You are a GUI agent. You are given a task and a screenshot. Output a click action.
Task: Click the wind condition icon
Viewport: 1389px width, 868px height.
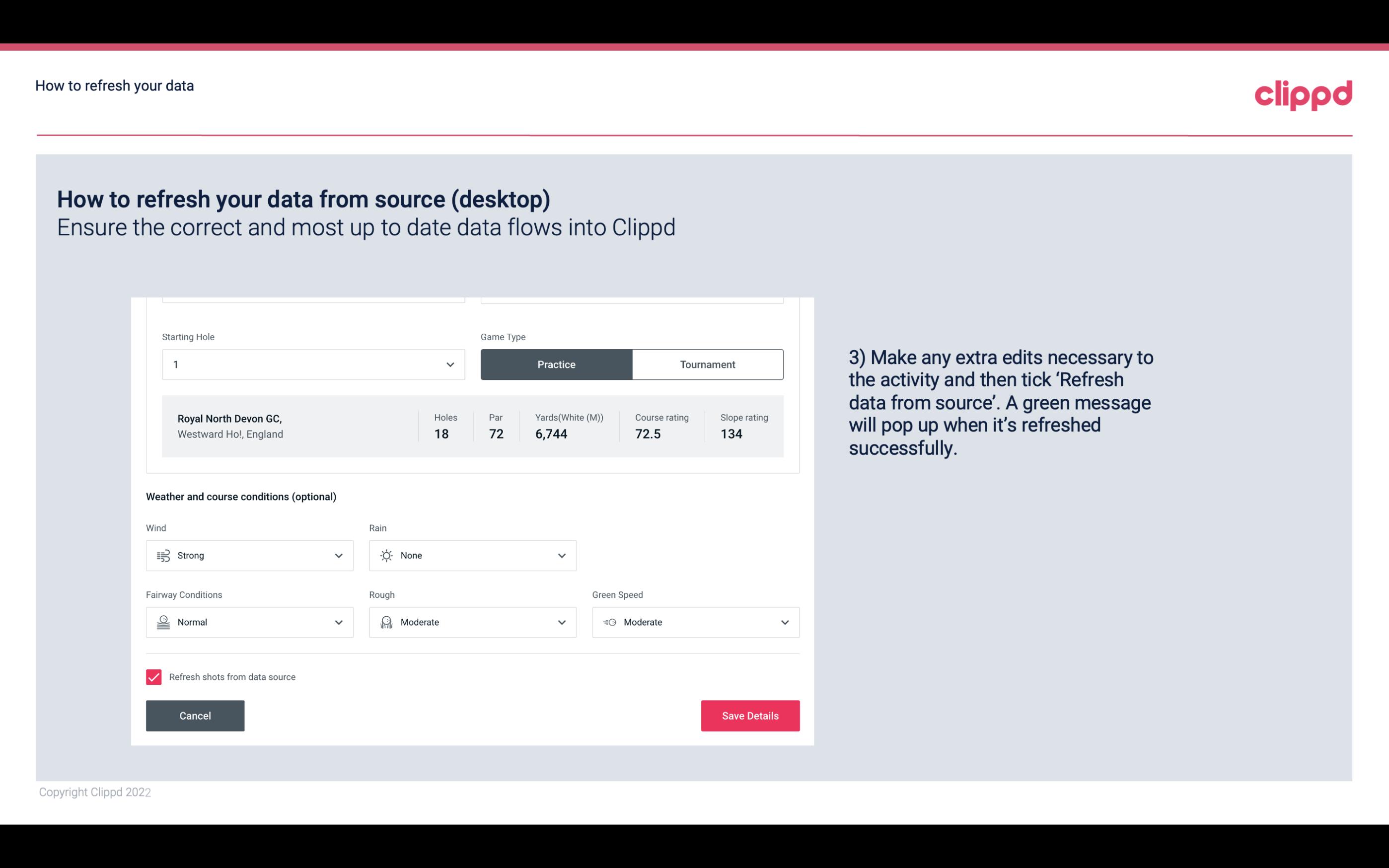[163, 555]
